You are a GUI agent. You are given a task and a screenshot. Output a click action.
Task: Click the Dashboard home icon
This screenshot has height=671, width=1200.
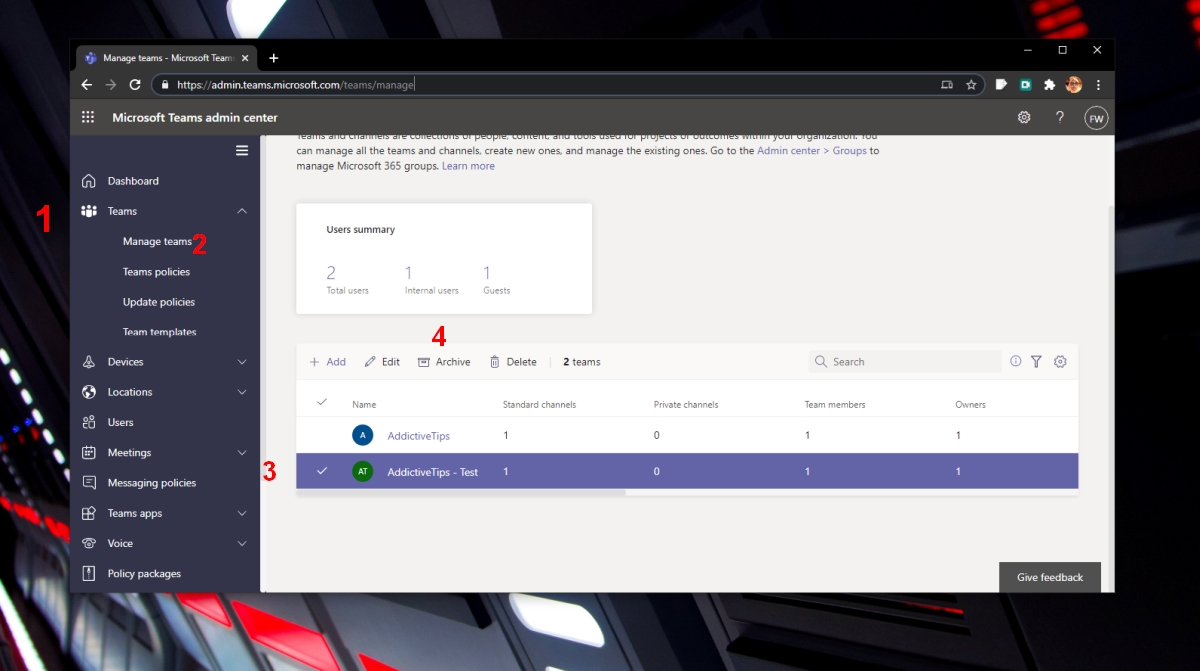point(89,181)
